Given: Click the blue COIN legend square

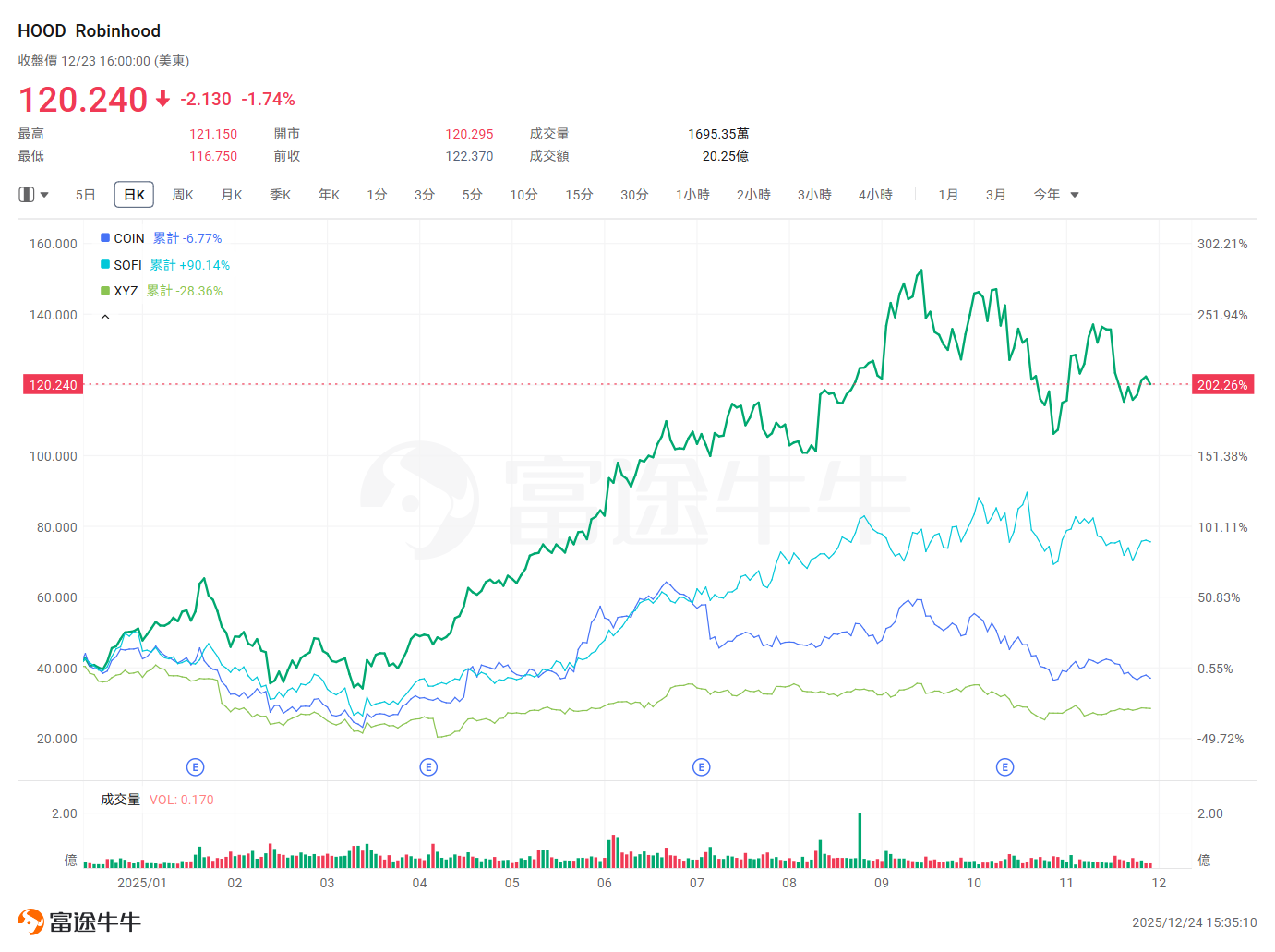Looking at the screenshot, I should tap(105, 238).
